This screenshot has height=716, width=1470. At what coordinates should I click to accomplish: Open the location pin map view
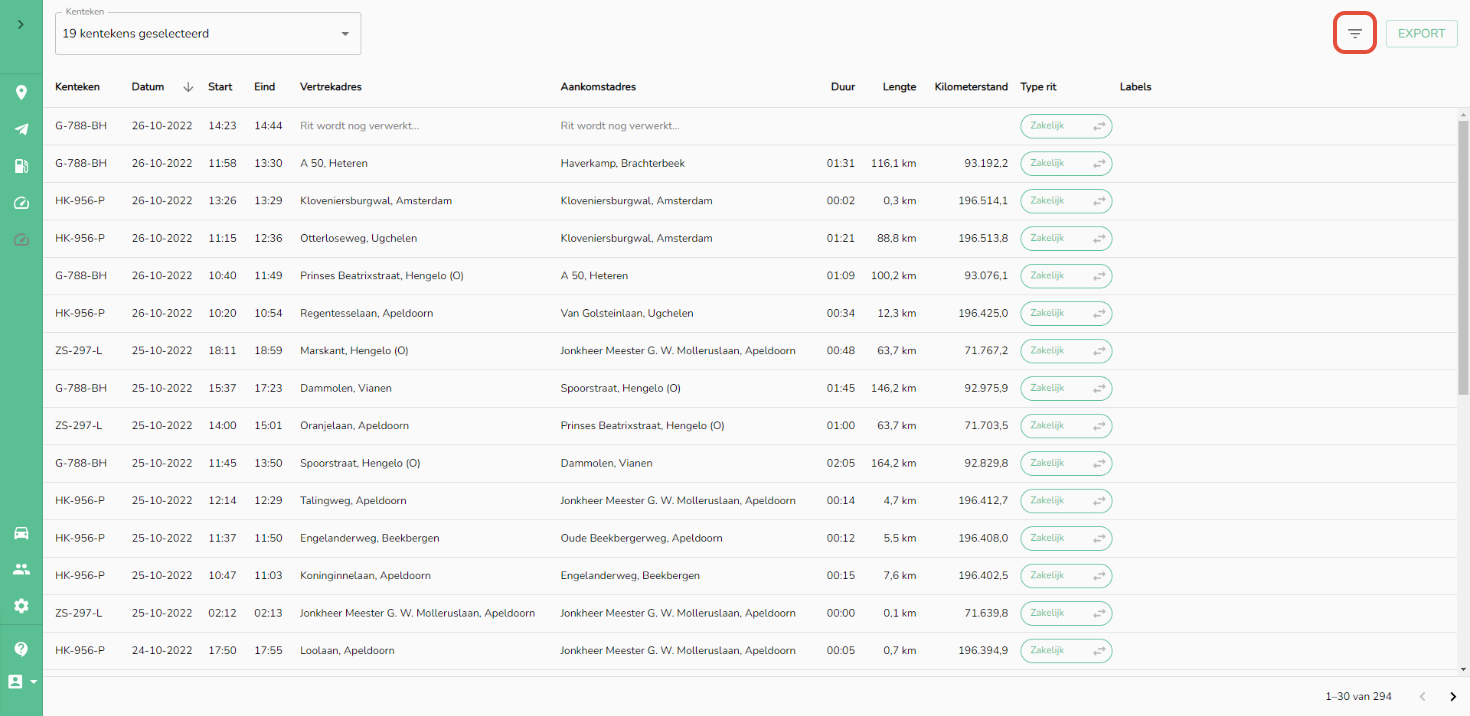(x=21, y=93)
